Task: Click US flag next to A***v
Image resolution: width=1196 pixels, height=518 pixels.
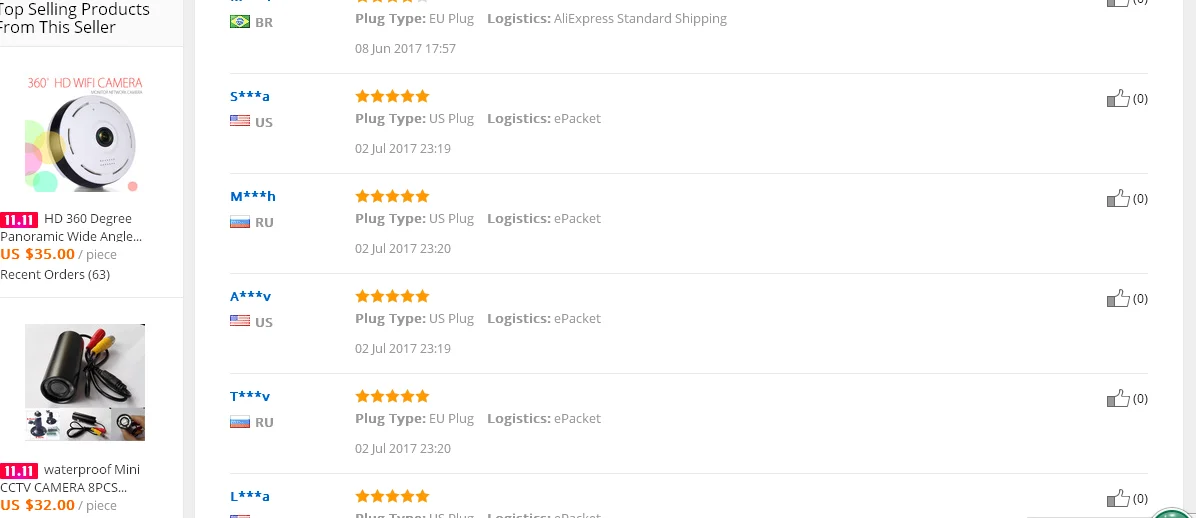Action: pyautogui.click(x=240, y=321)
